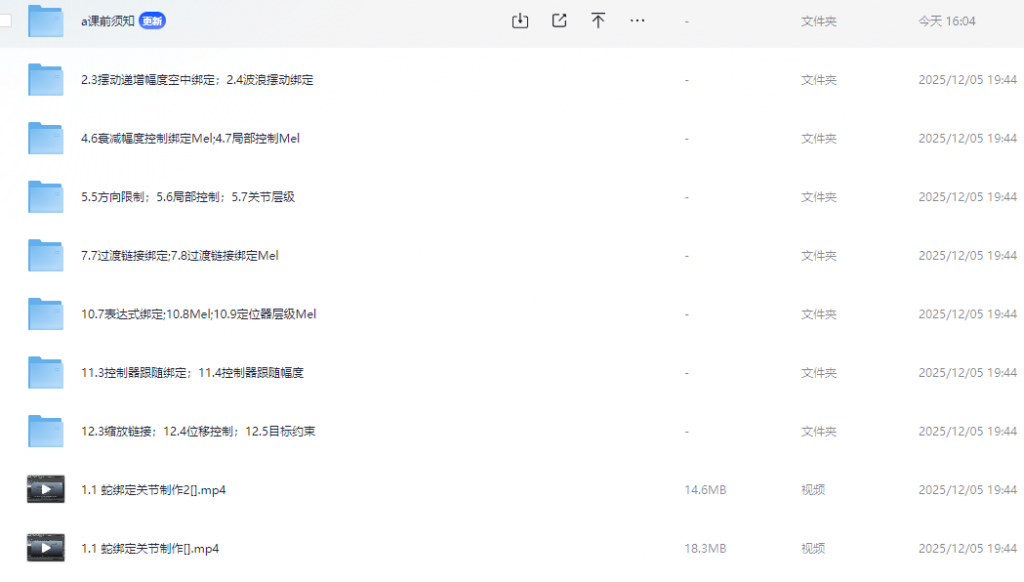Click the 视频 type label of 蛇绑定关节制作.mp4
This screenshot has height=582, width=1024.
pos(812,548)
